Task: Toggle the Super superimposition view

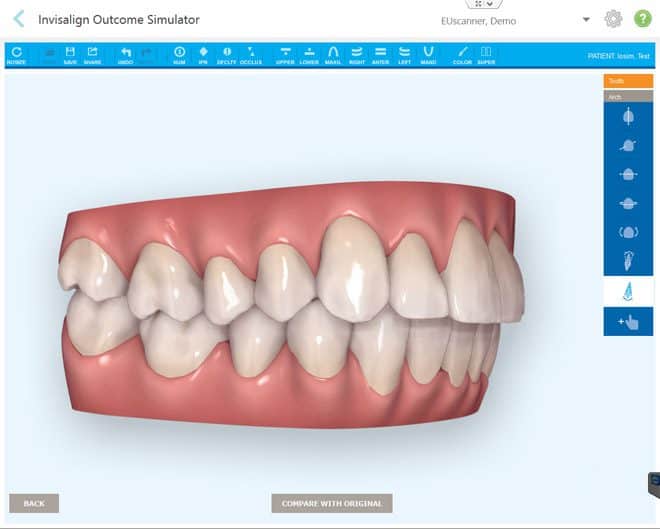Action: (486, 55)
